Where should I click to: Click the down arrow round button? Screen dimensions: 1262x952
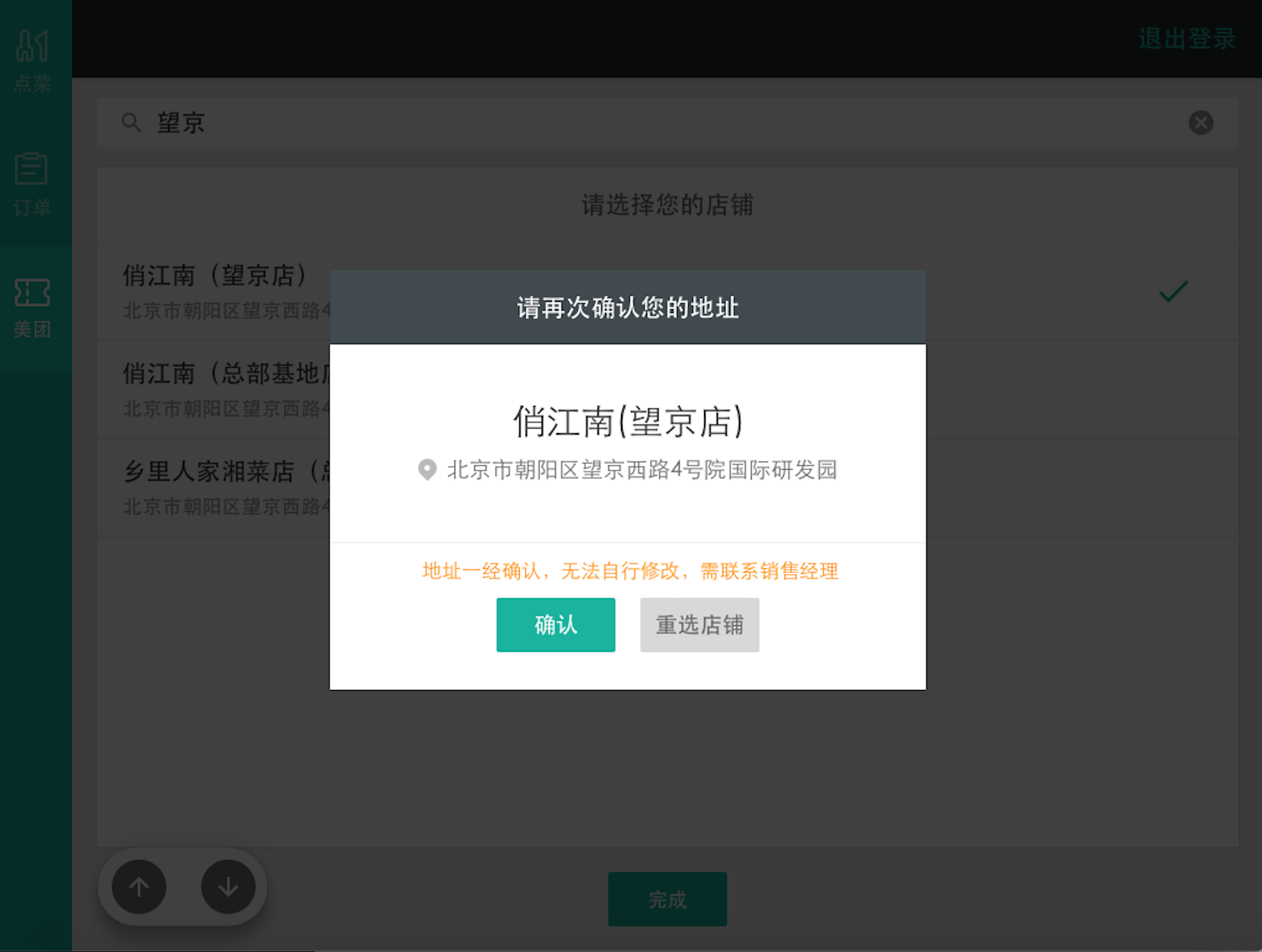click(x=228, y=887)
